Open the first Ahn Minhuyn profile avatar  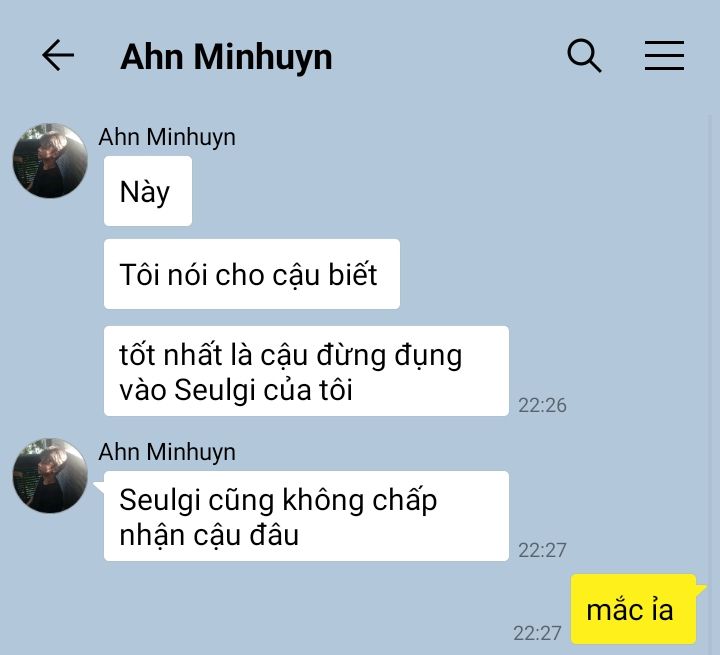[50, 160]
